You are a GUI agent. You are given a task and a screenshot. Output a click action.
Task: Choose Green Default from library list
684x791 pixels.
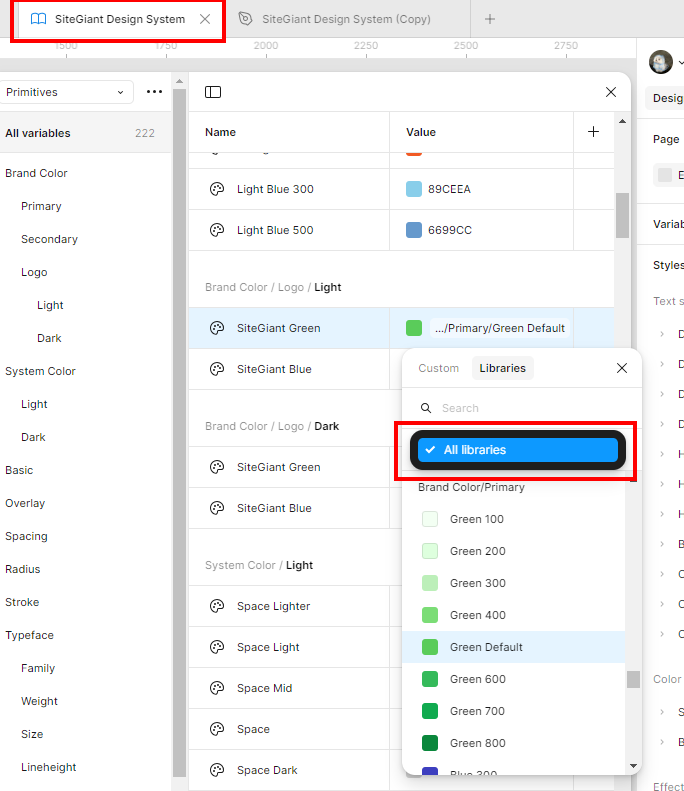[514, 647]
